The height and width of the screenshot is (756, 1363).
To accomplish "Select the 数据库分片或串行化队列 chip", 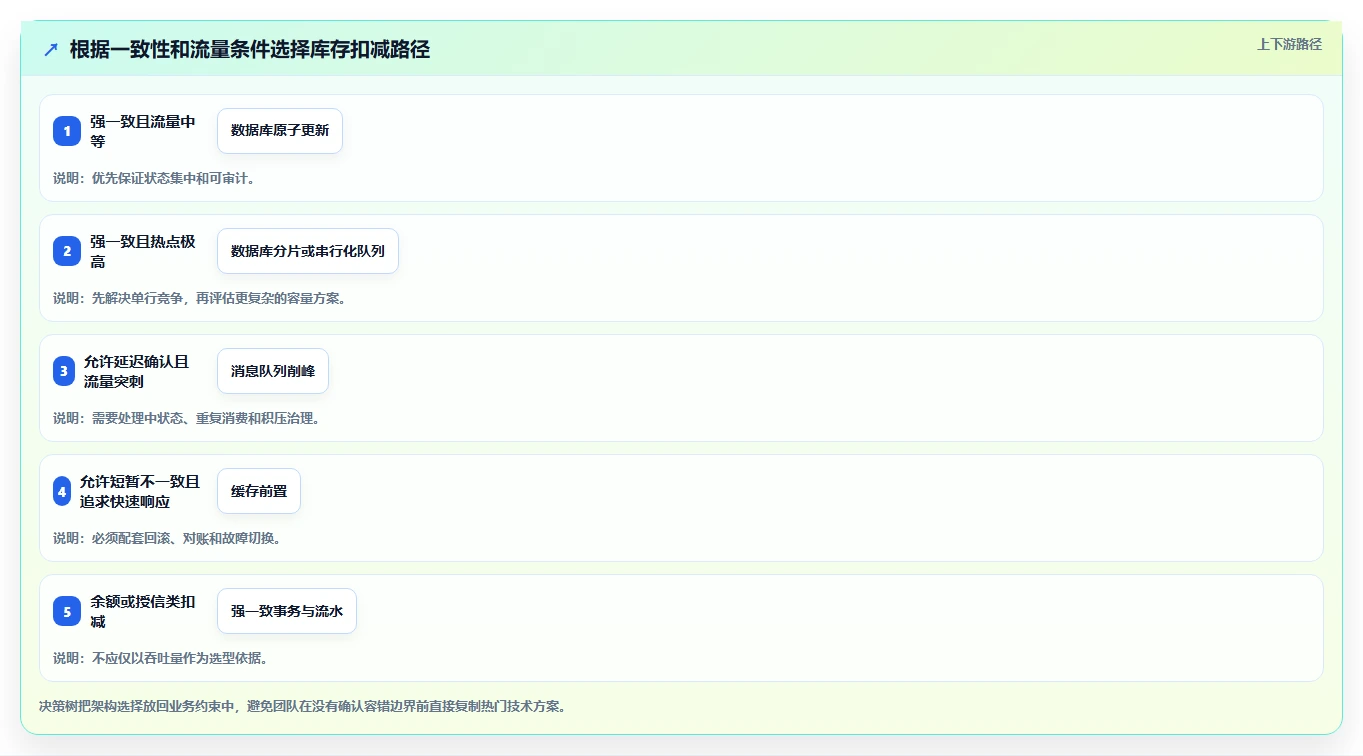I will coord(308,251).
